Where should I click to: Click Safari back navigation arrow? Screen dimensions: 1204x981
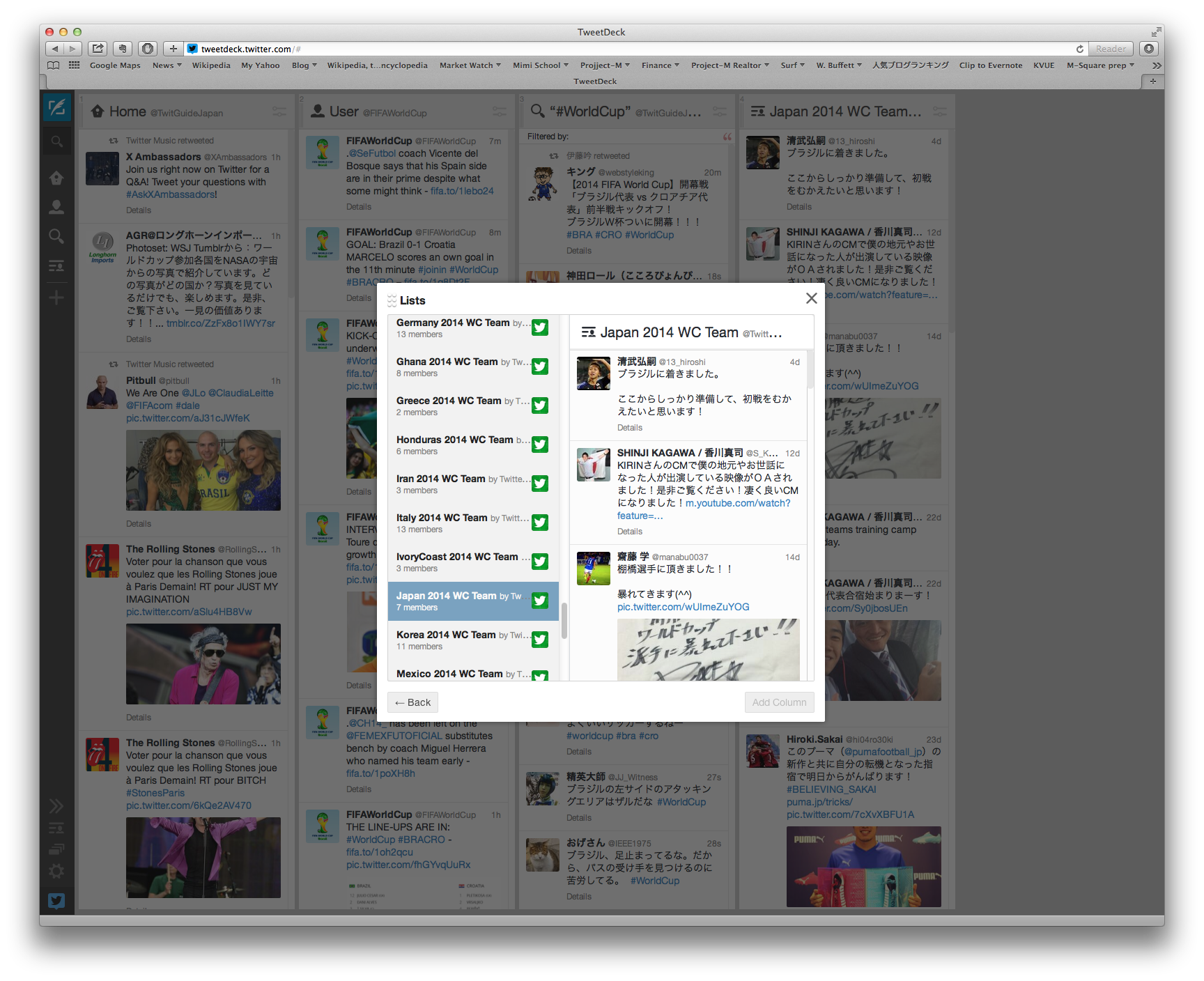coord(55,49)
